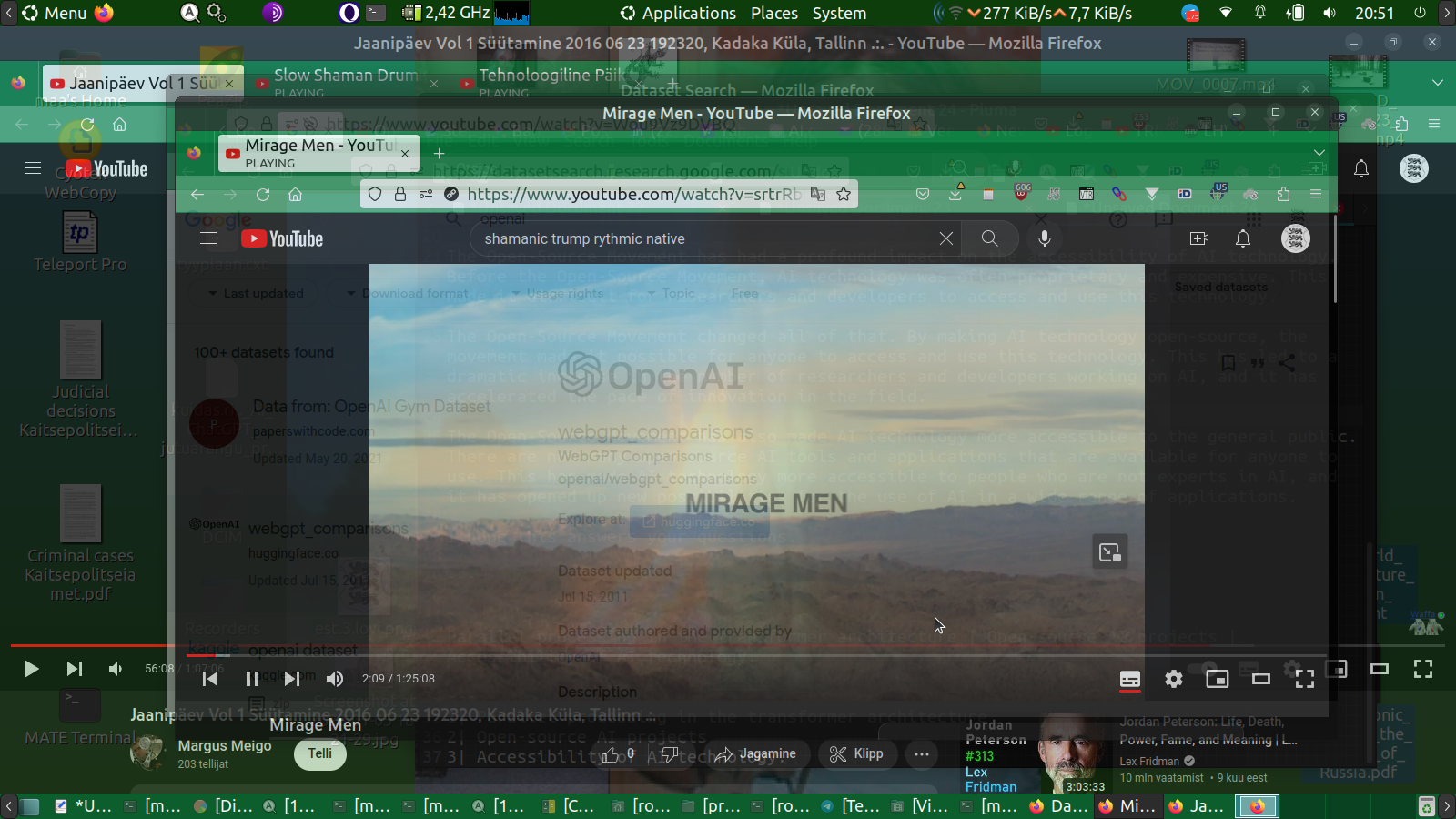Screen dimensions: 1456x819
Task: Go to YouTube home via logo in Mirage Men window
Action: (x=282, y=238)
